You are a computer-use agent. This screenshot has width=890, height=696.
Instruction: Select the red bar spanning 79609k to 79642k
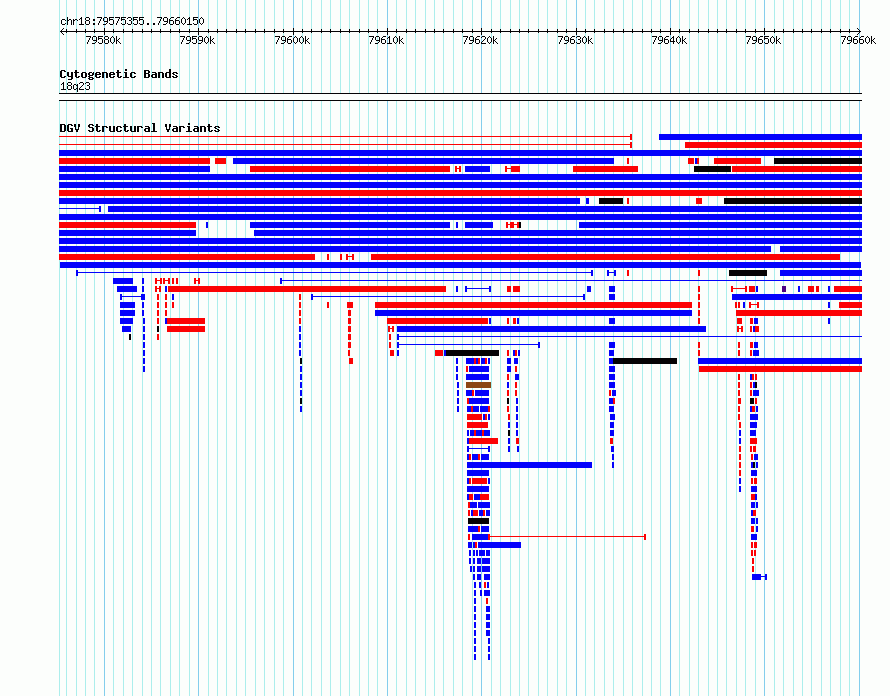coord(534,305)
